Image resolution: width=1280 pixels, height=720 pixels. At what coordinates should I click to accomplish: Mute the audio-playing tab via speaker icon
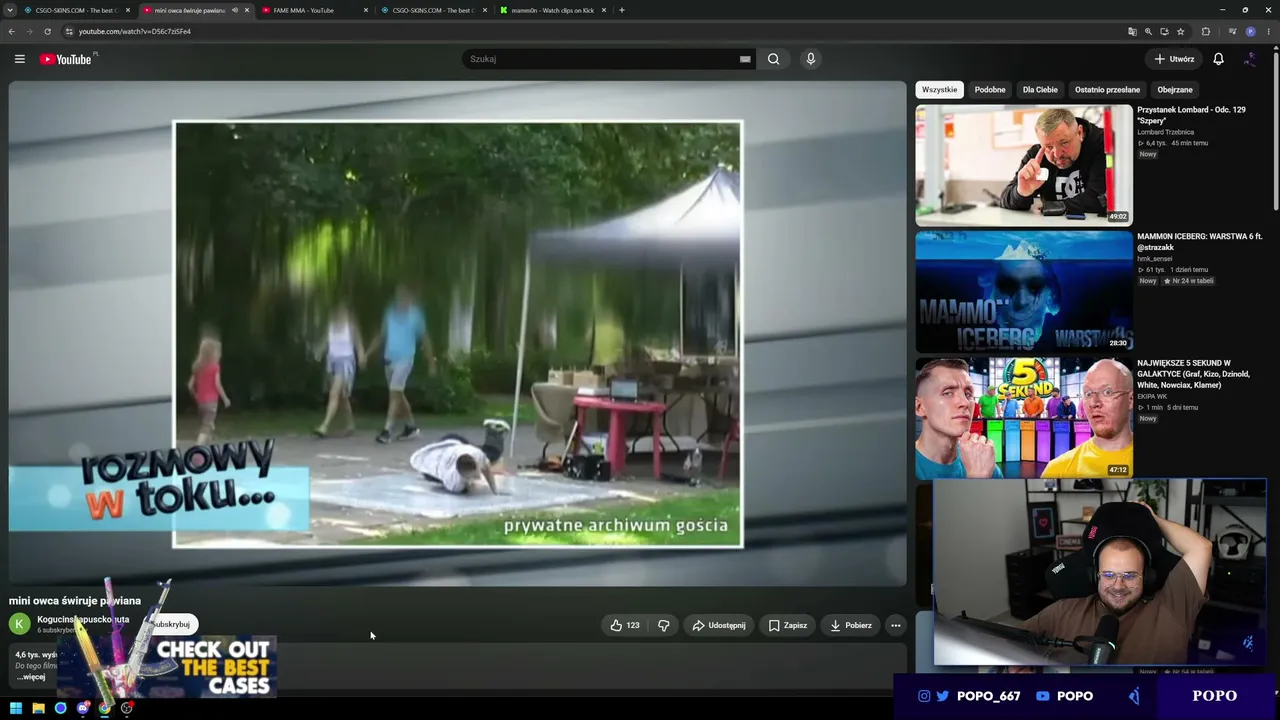[235, 10]
